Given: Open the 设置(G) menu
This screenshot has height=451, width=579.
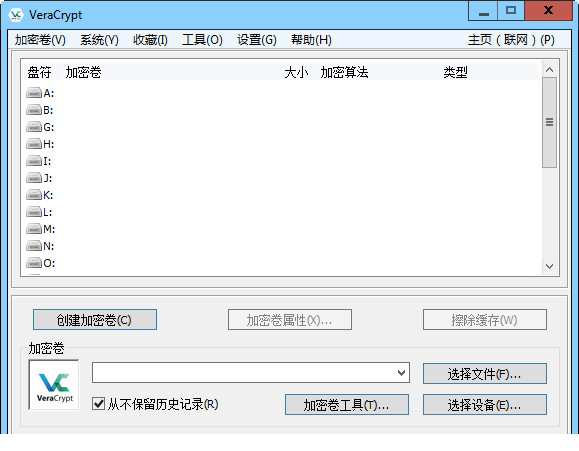Looking at the screenshot, I should point(257,40).
